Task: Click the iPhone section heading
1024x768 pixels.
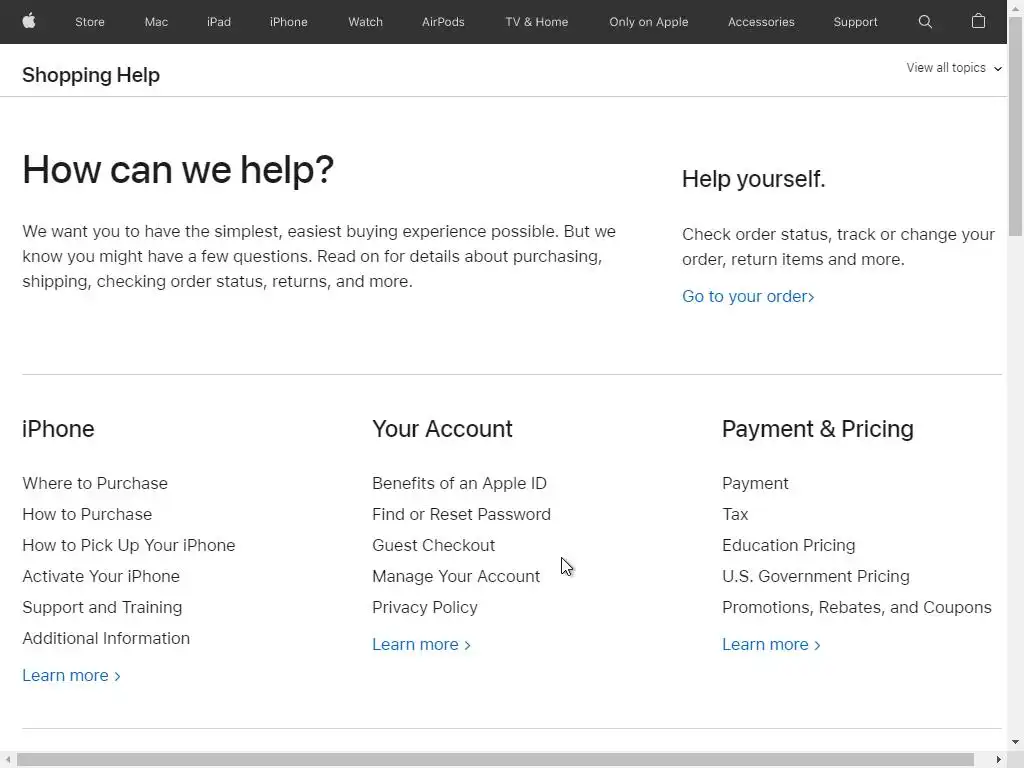Action: pos(58,429)
